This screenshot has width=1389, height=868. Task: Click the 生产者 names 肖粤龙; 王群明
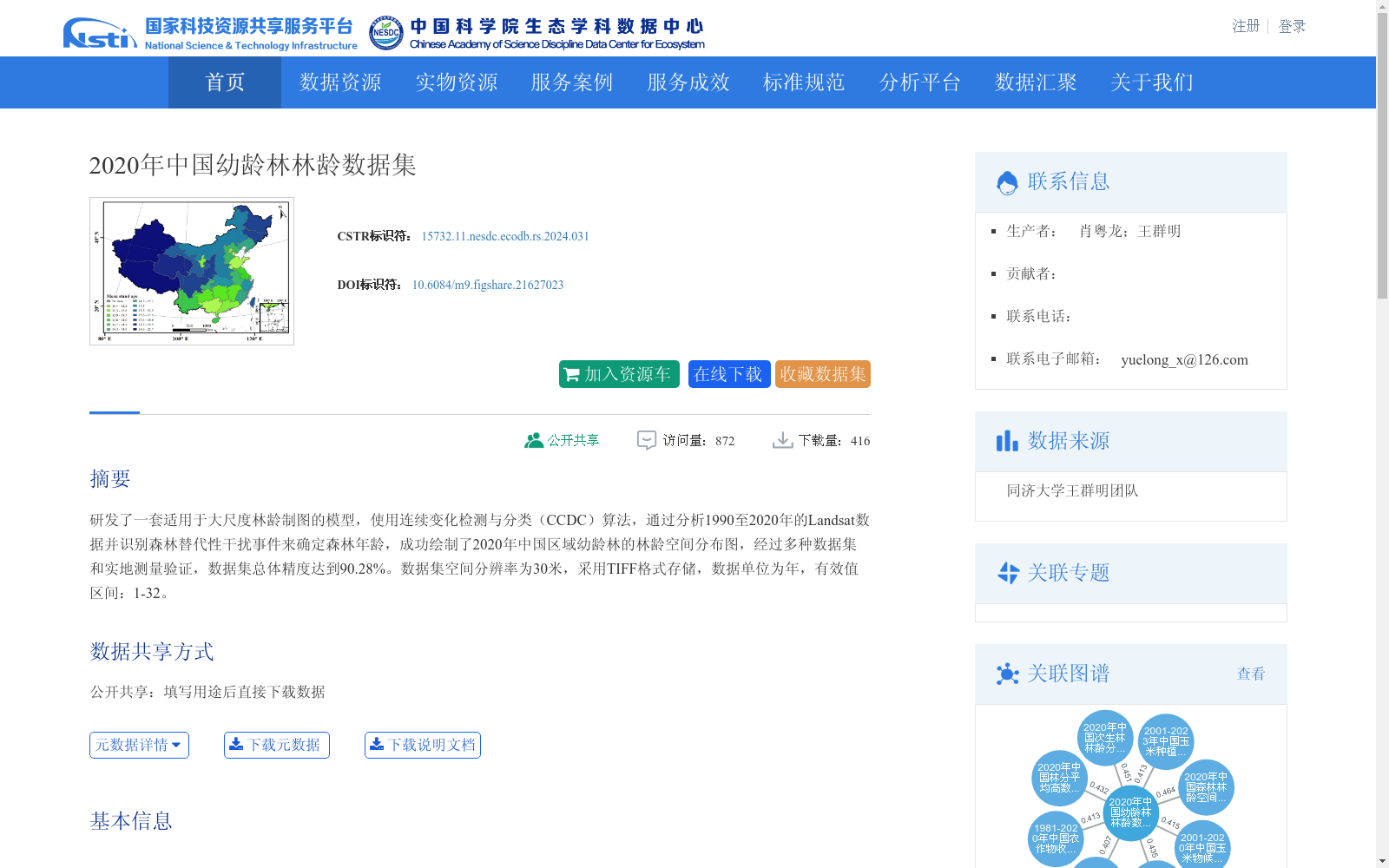coord(1130,231)
